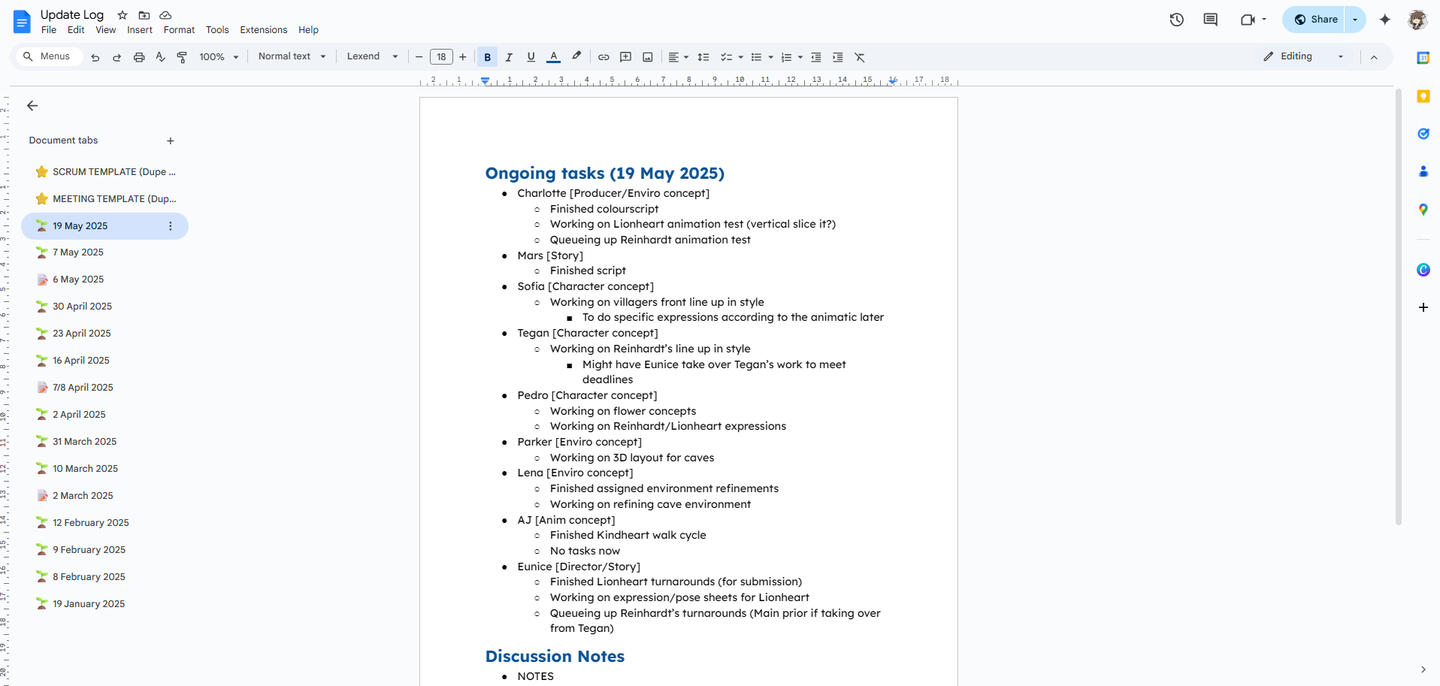Click the insert image icon

click(648, 57)
